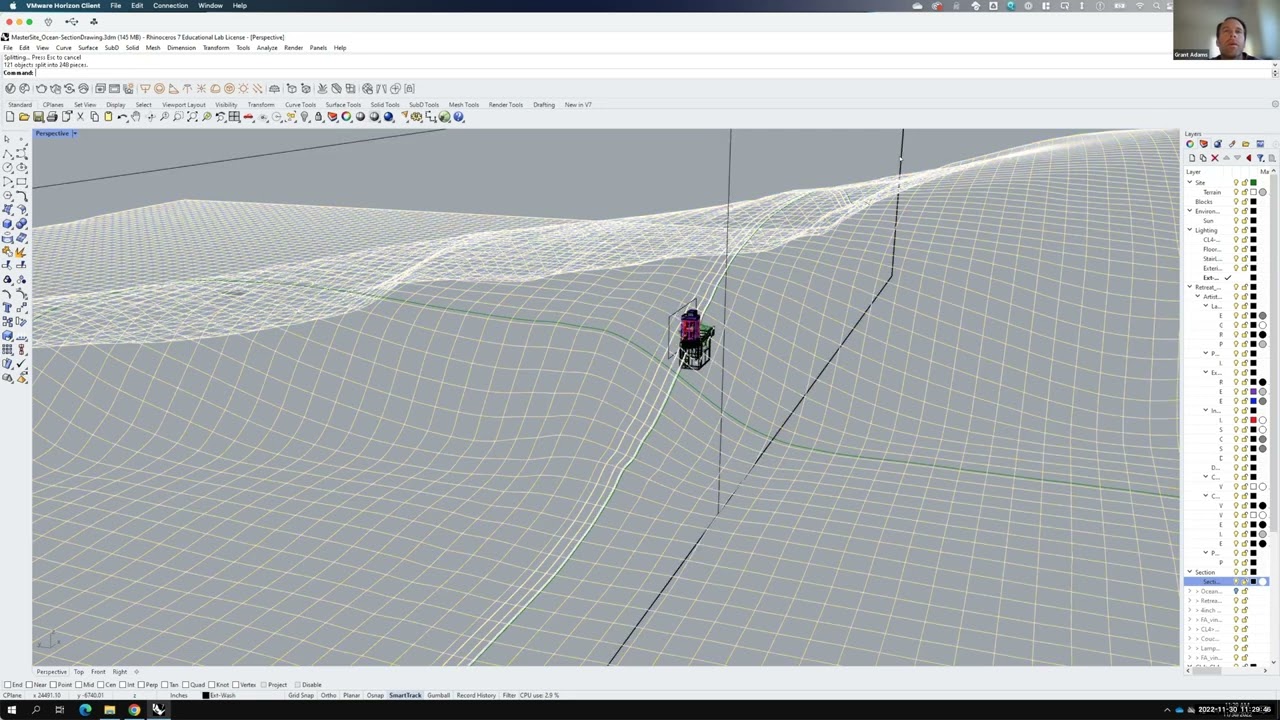Click the Print icon in the toolbar
This screenshot has width=1280, height=720.
click(52, 117)
